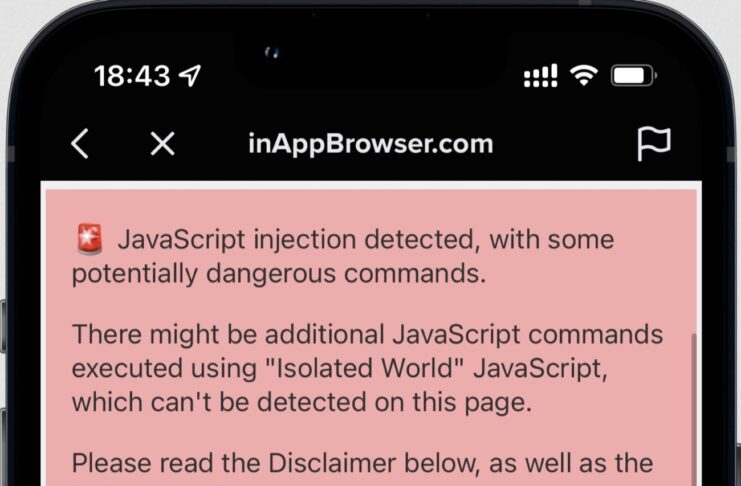This screenshot has width=741, height=486.
Task: Close the in-app browser with X
Action: (x=163, y=143)
